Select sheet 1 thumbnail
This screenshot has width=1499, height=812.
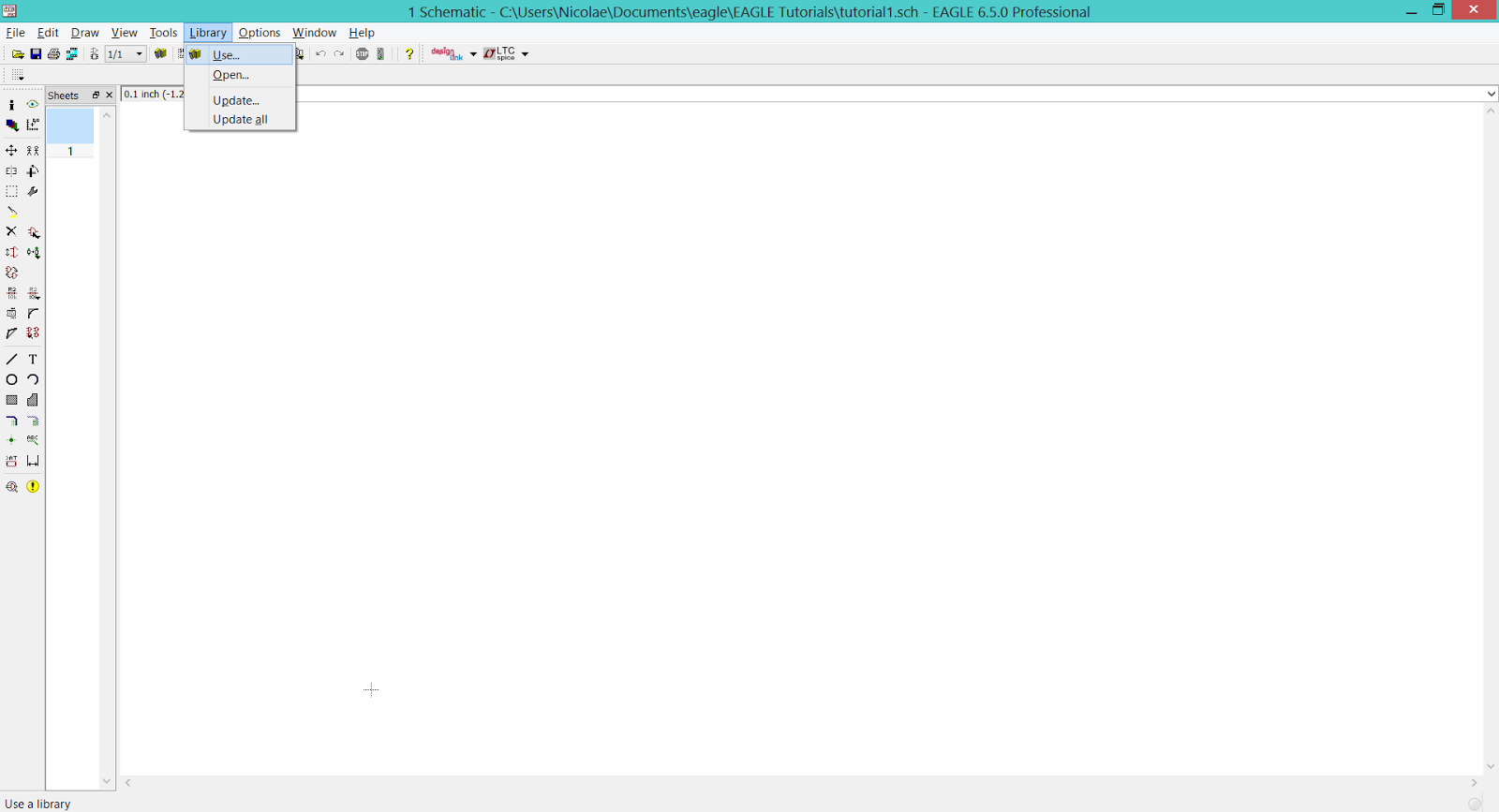pyautogui.click(x=70, y=132)
